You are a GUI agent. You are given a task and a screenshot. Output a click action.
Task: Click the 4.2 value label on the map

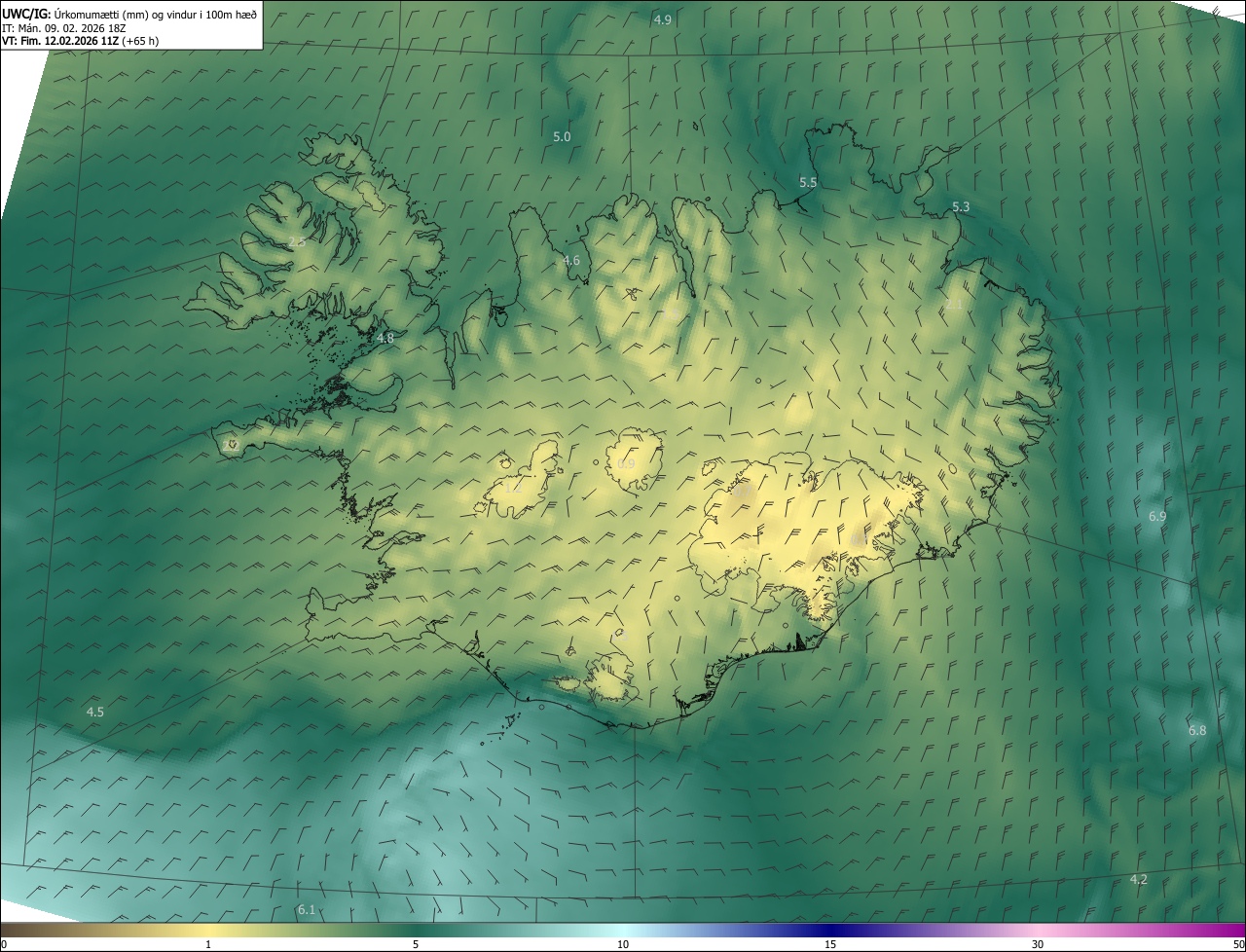tap(1139, 879)
